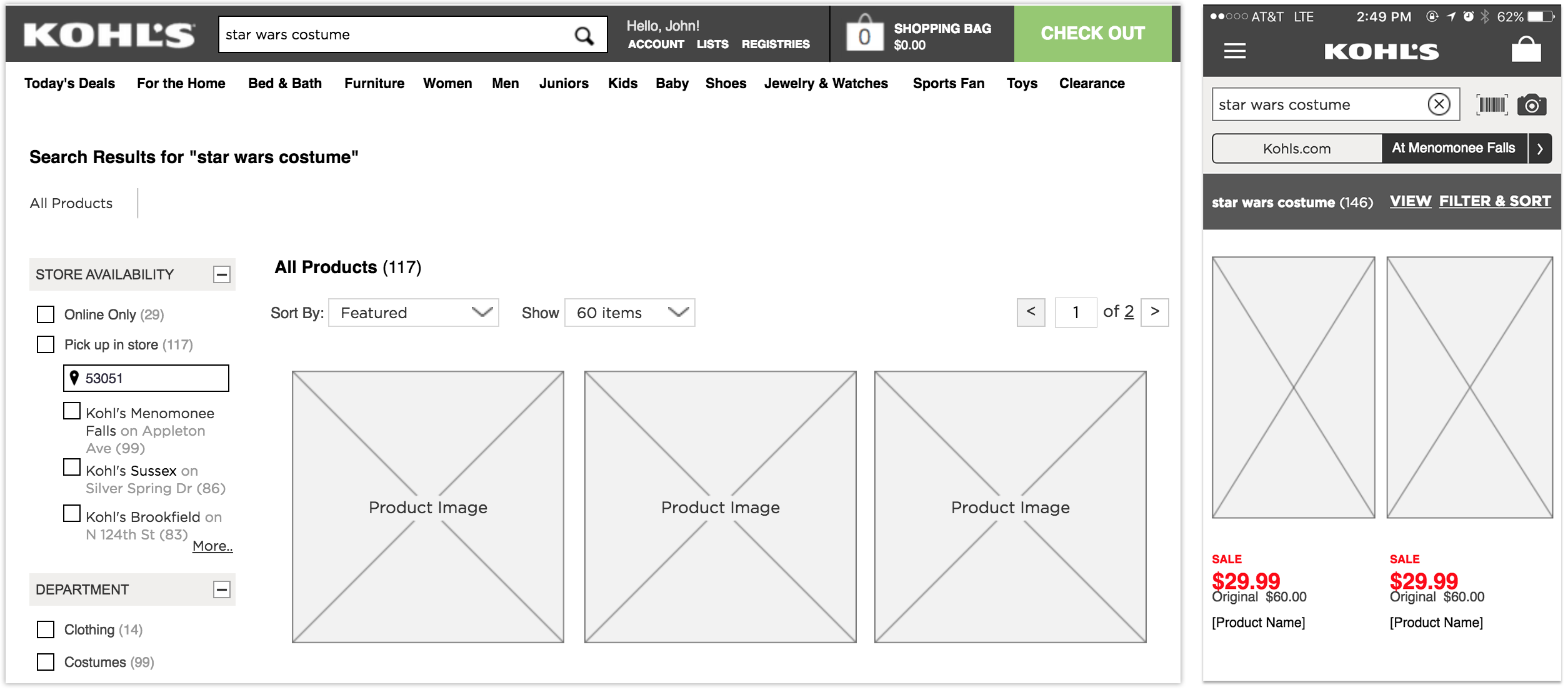
Task: Tap FILTER & SORT on mobile
Action: tap(1495, 201)
